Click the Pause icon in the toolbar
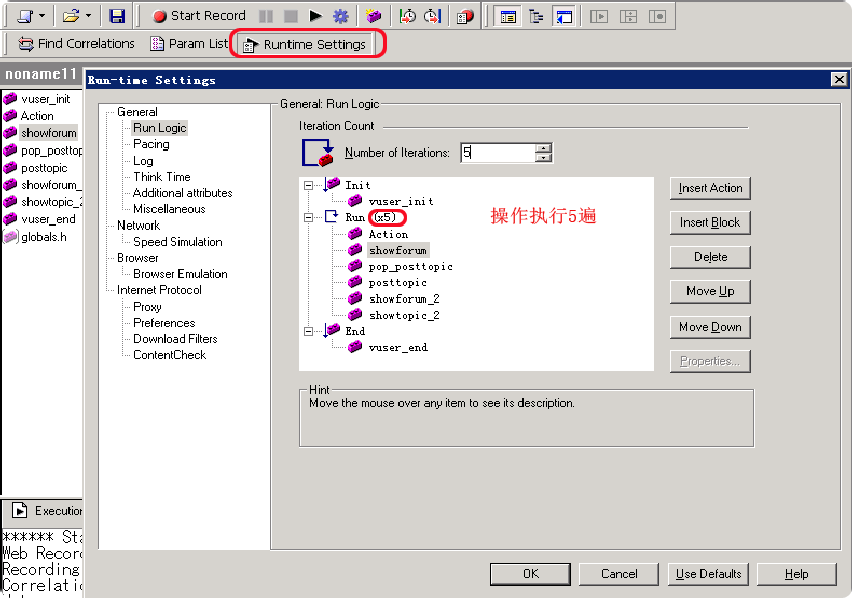 266,16
